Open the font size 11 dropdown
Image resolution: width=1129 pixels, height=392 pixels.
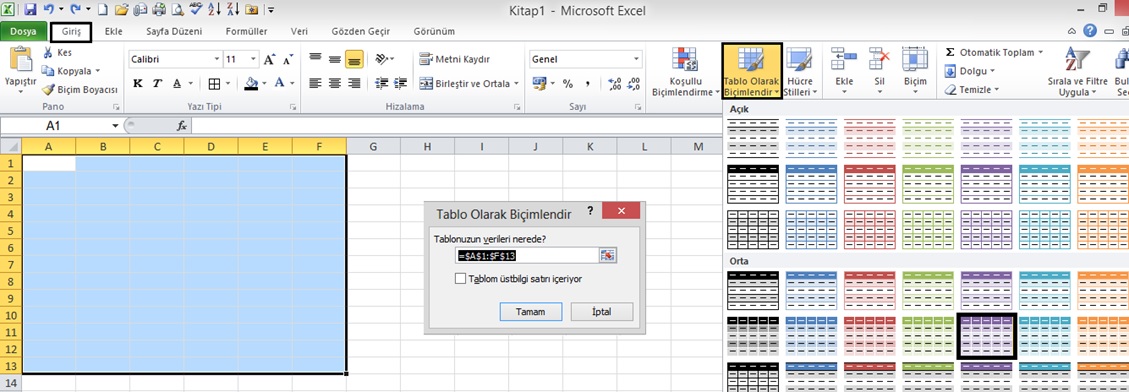tap(253, 59)
